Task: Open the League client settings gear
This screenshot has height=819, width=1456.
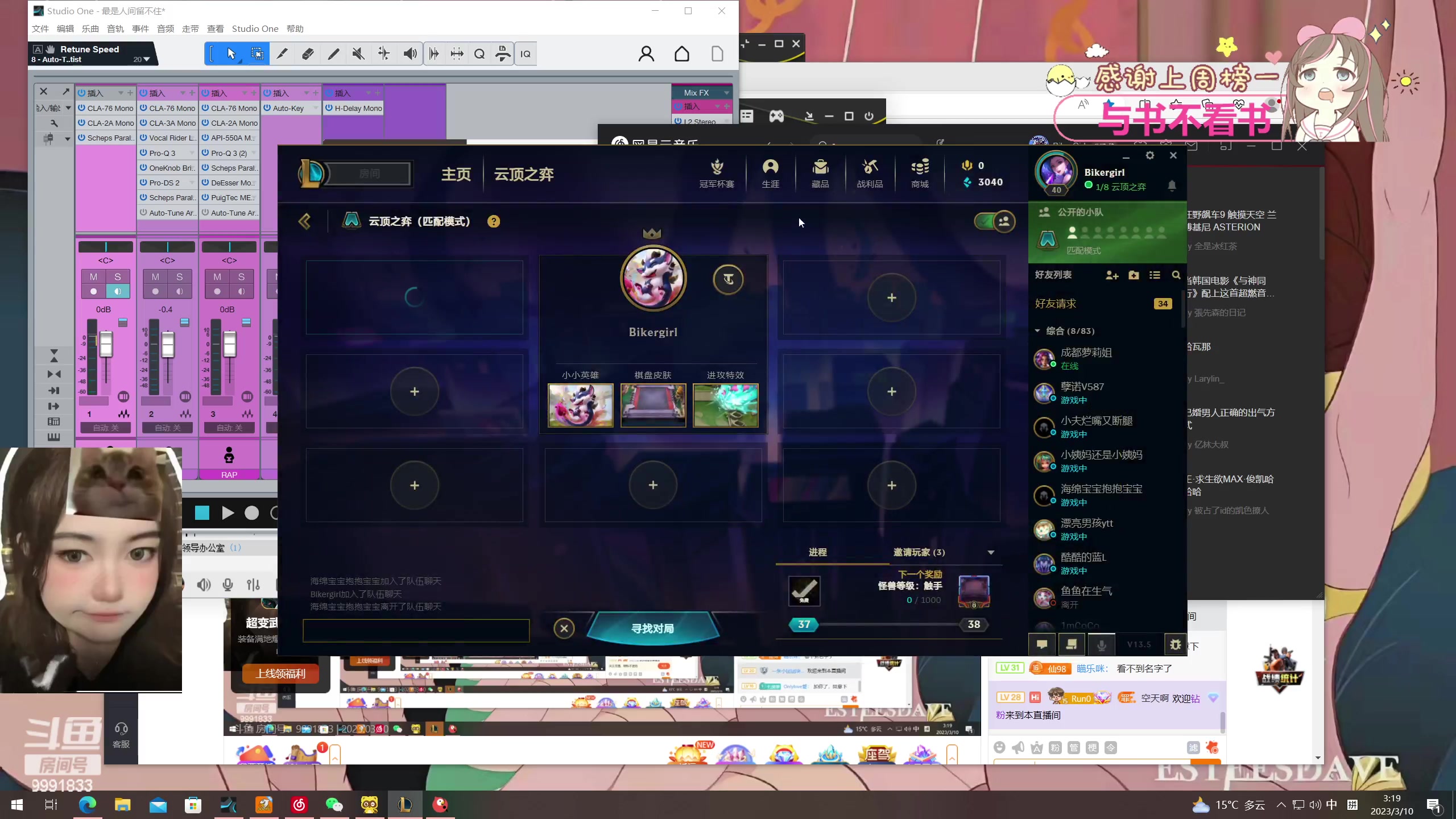Action: [1149, 155]
